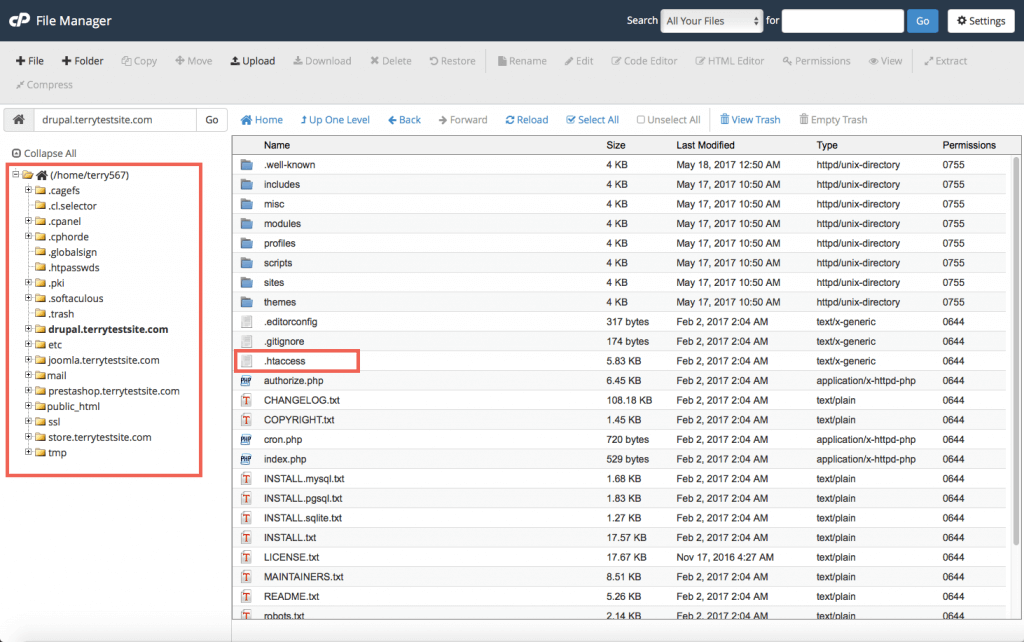Click the Empty Trash link
This screenshot has width=1024, height=642.
click(833, 119)
